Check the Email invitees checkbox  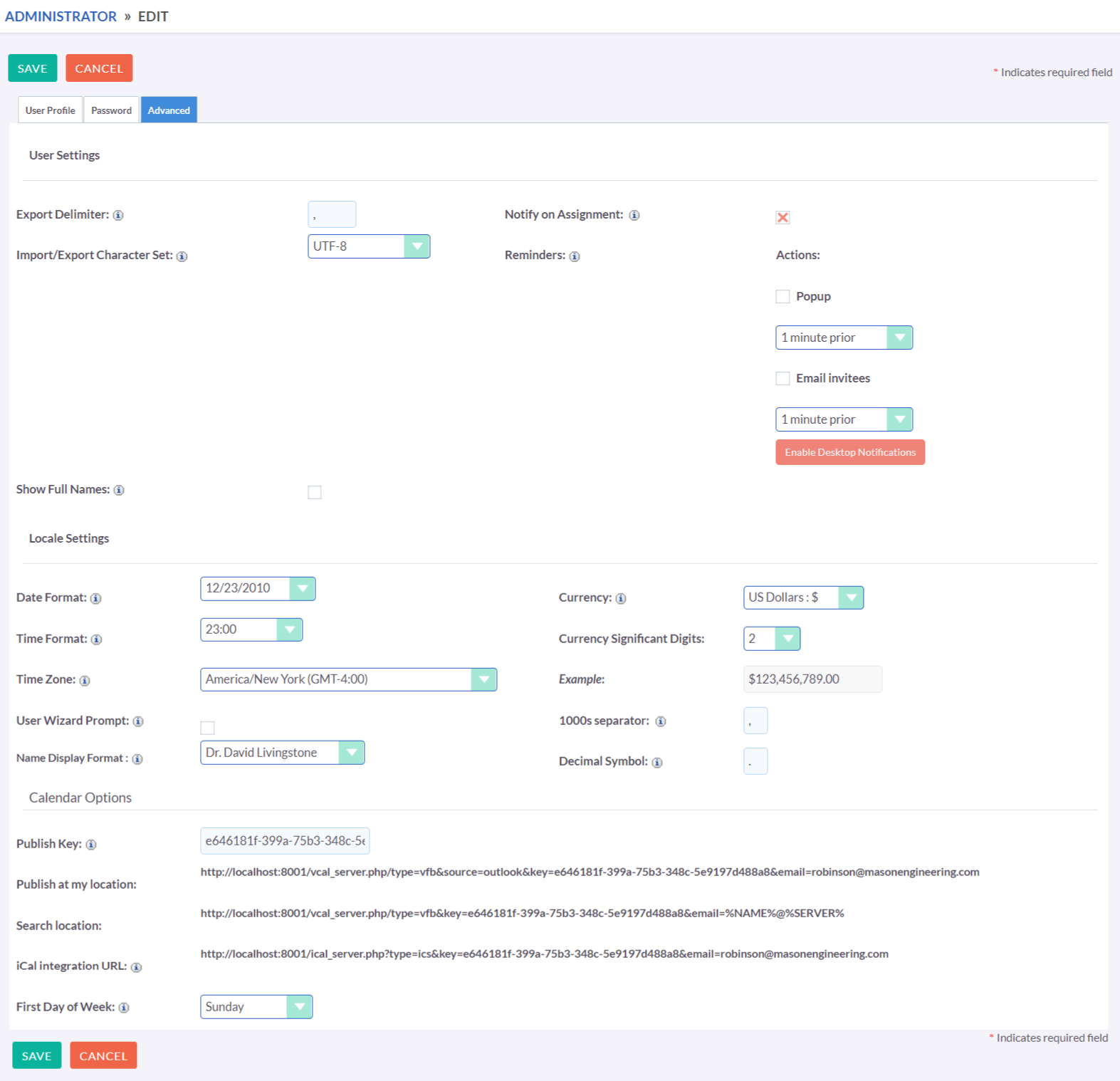[783, 379]
